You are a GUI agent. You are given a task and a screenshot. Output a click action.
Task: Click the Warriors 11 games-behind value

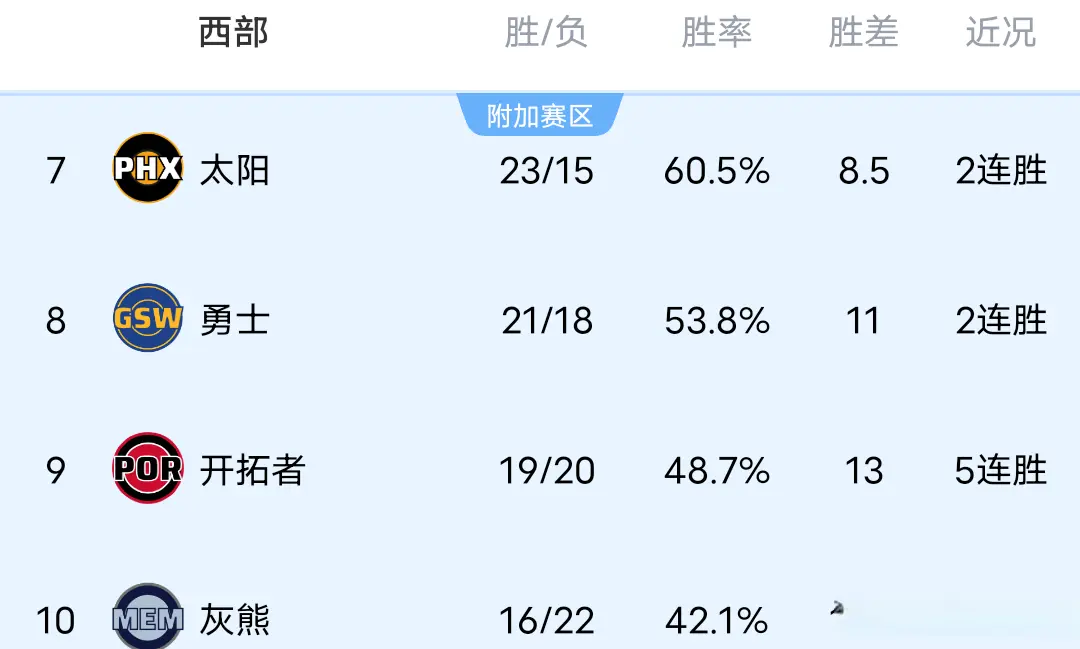click(863, 321)
